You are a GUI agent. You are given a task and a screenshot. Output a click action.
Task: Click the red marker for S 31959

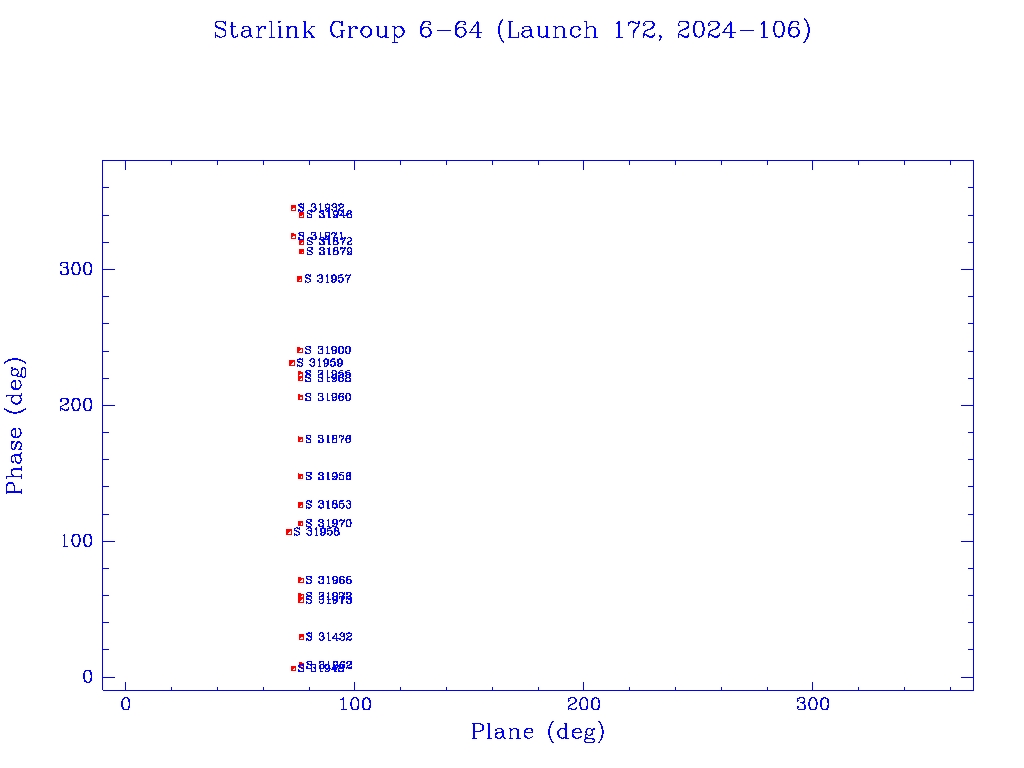(292, 363)
